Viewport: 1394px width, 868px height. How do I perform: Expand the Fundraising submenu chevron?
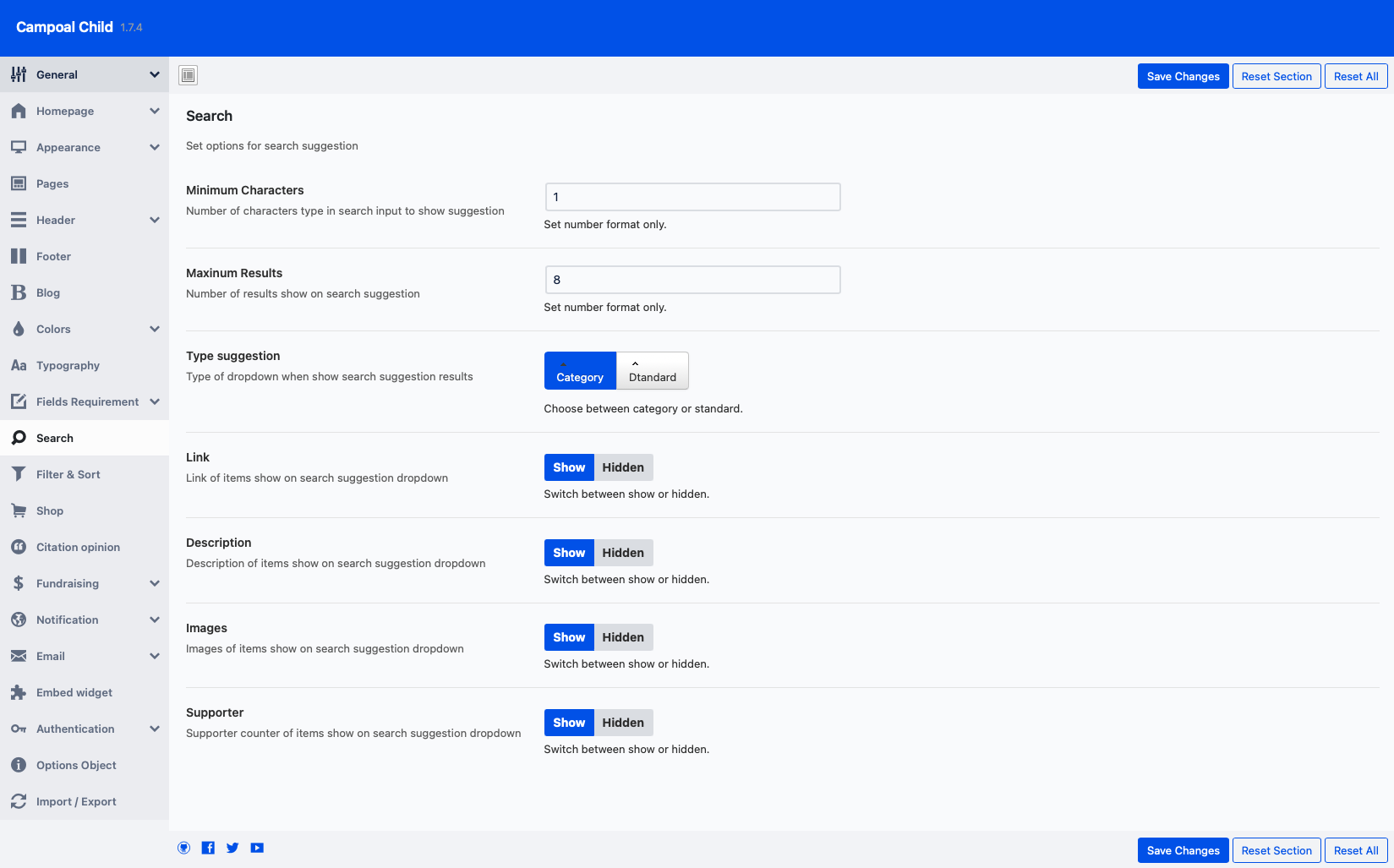point(155,583)
